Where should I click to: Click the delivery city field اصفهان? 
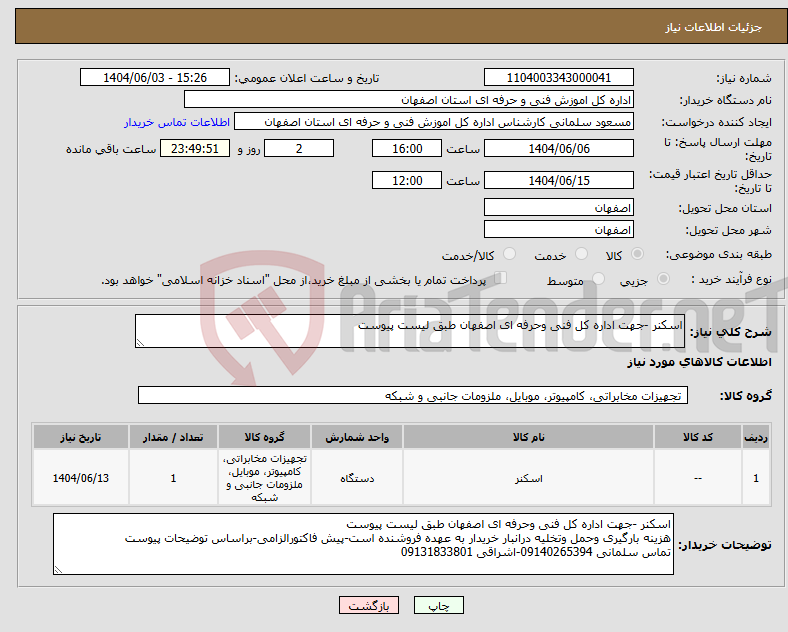558,230
